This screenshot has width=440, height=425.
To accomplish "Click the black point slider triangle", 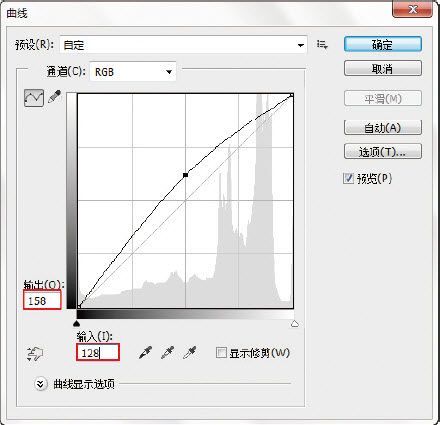I will click(77, 323).
